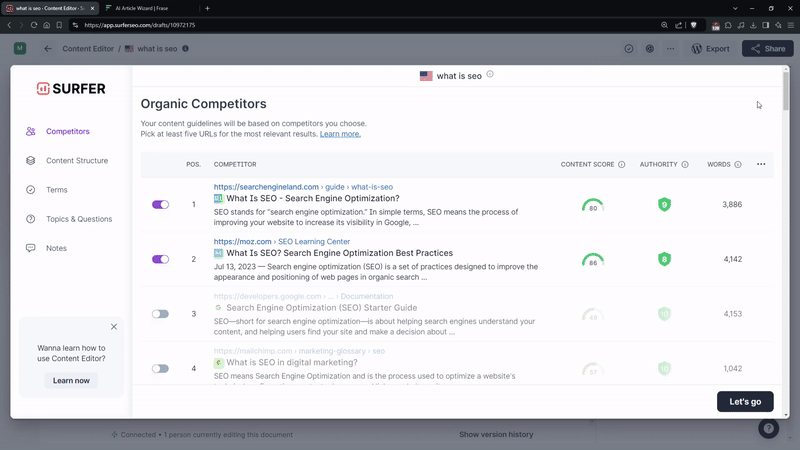This screenshot has width=800, height=450.
Task: Open the Terms sidebar section
Action: pyautogui.click(x=57, y=190)
